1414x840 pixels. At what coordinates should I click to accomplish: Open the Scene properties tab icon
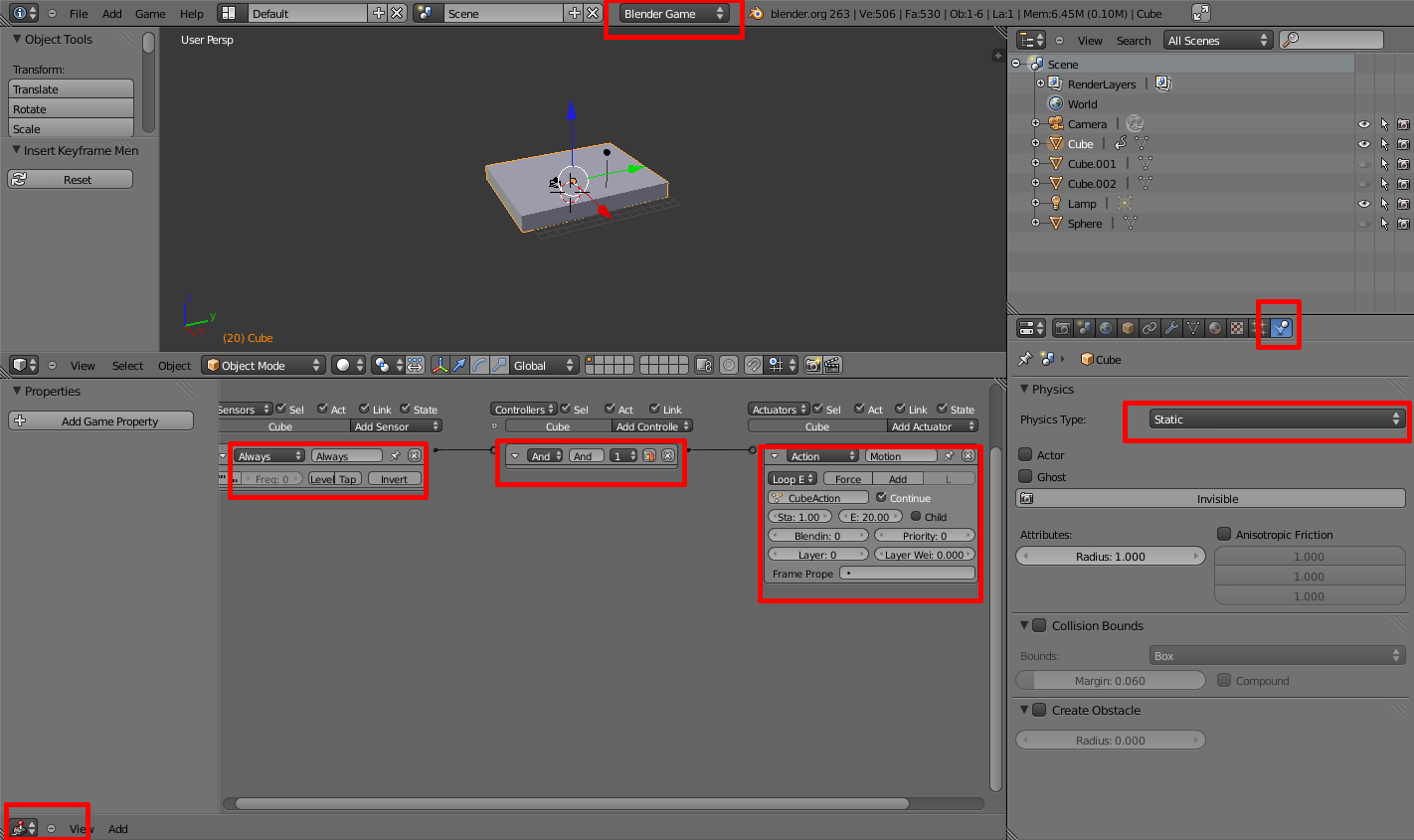pyautogui.click(x=1085, y=328)
